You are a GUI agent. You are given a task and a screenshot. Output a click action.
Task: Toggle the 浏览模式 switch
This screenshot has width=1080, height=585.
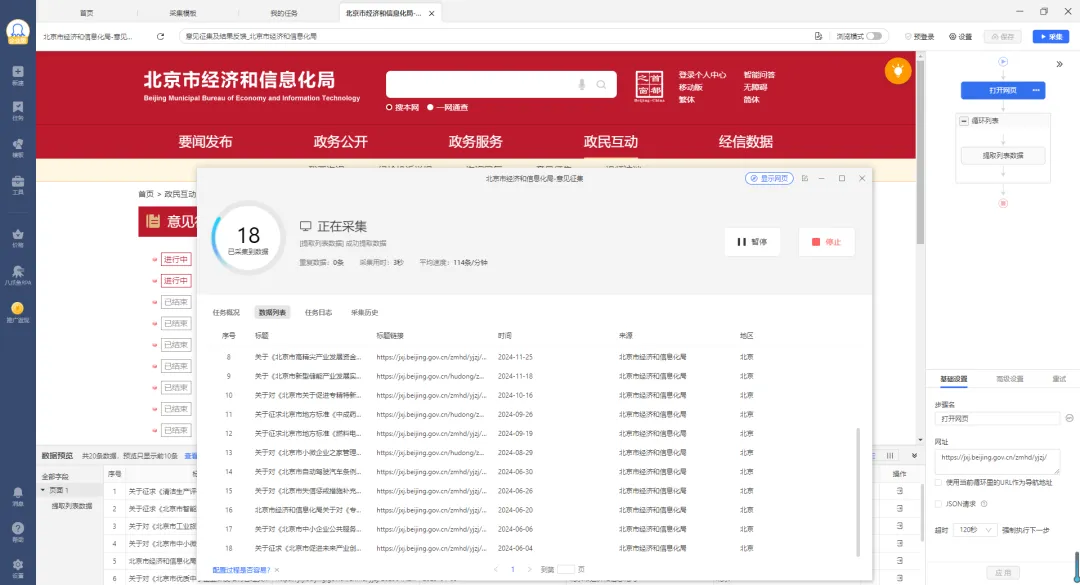click(874, 37)
